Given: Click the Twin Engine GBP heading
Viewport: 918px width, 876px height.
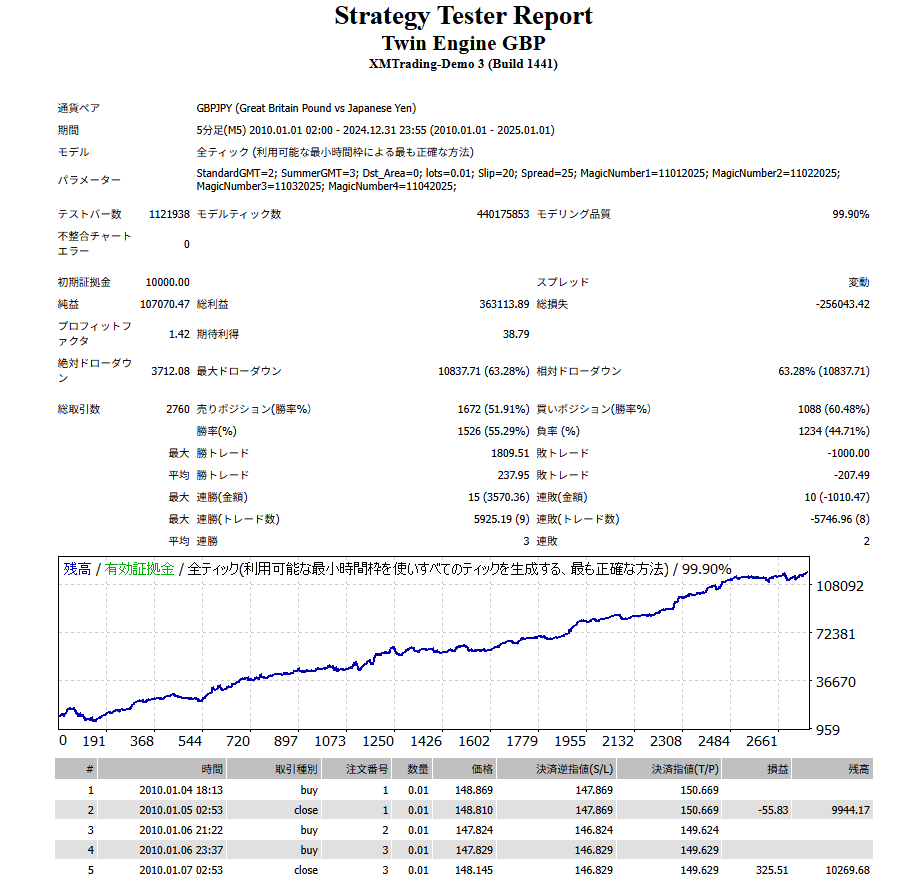Looking at the screenshot, I should click(463, 44).
